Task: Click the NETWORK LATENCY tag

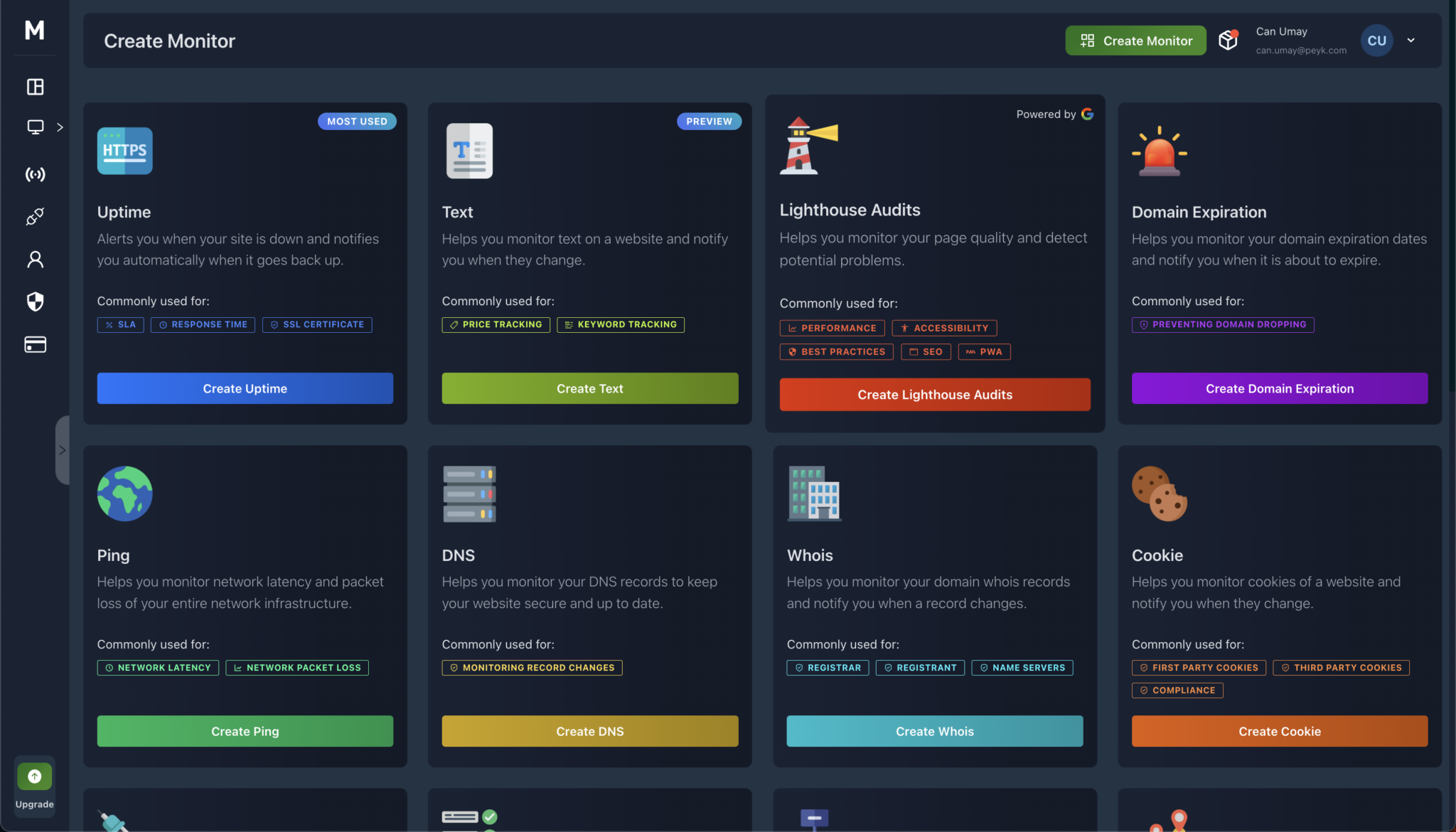Action: (x=158, y=668)
